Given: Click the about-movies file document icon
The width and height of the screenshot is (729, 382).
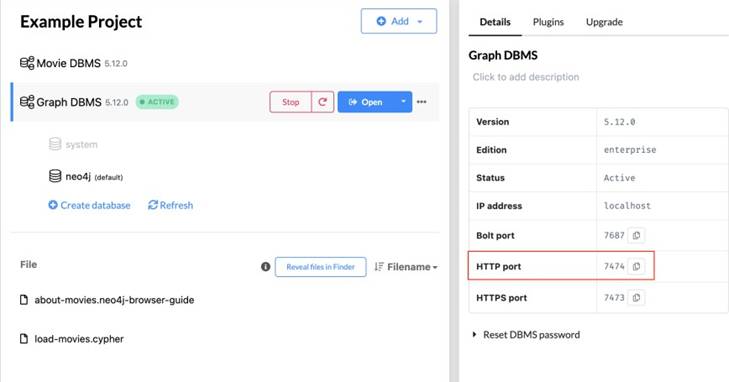Looking at the screenshot, I should [x=24, y=300].
